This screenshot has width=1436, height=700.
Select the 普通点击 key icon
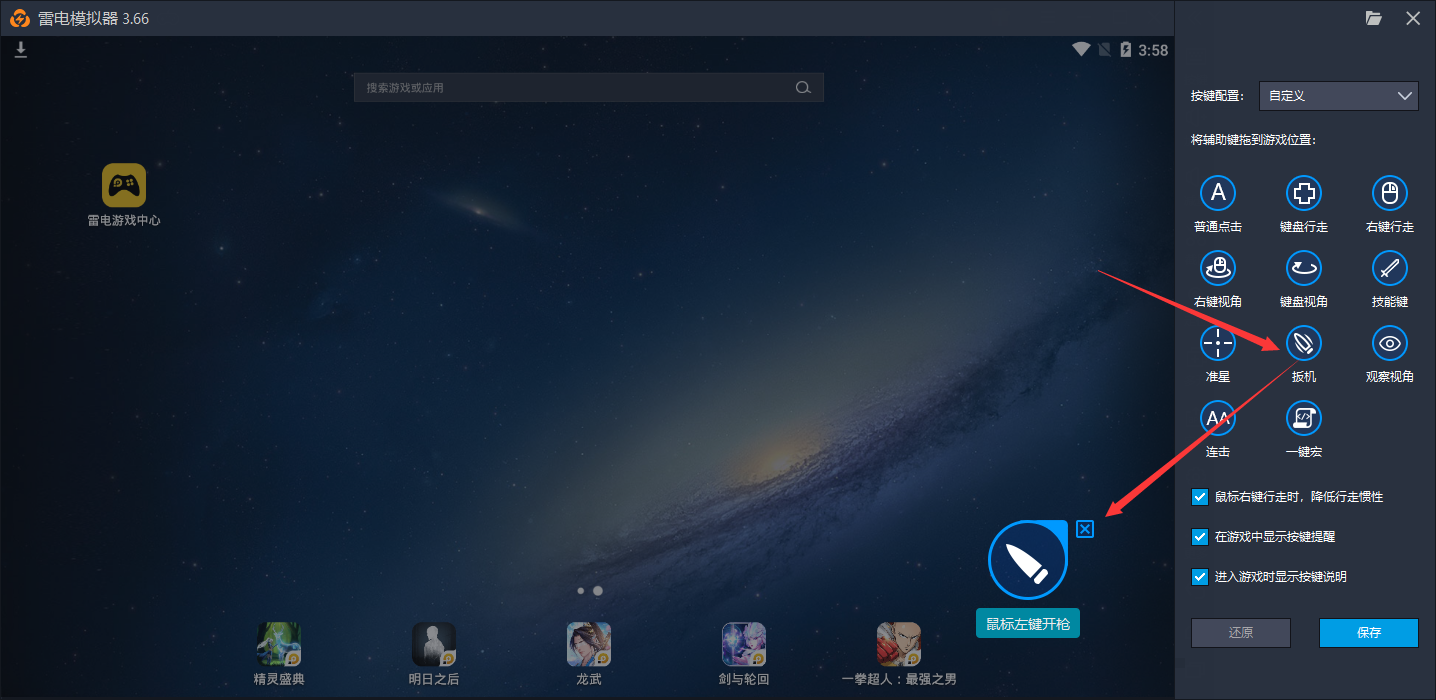point(1218,192)
